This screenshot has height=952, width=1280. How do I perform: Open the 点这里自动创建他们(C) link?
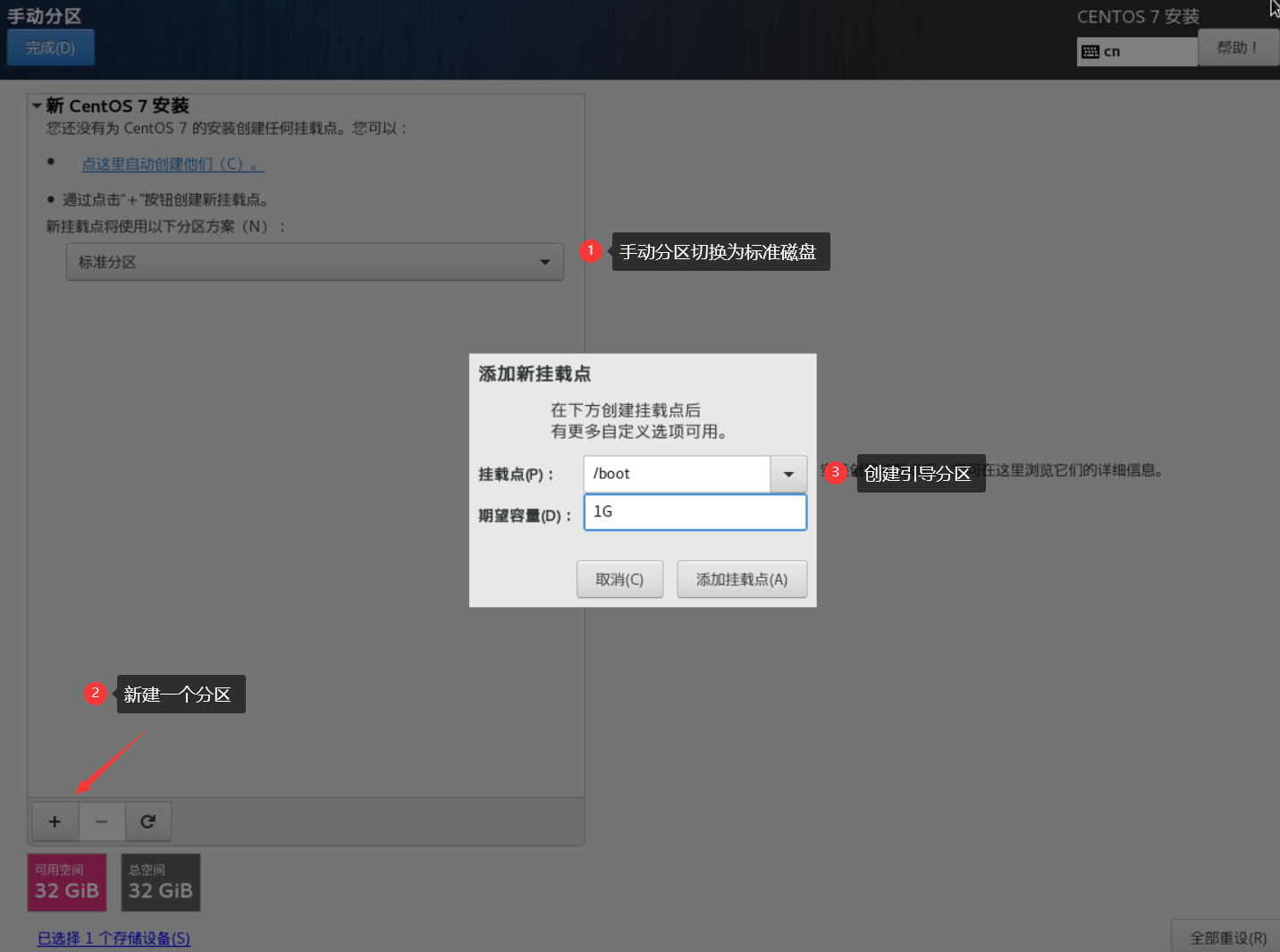(173, 164)
